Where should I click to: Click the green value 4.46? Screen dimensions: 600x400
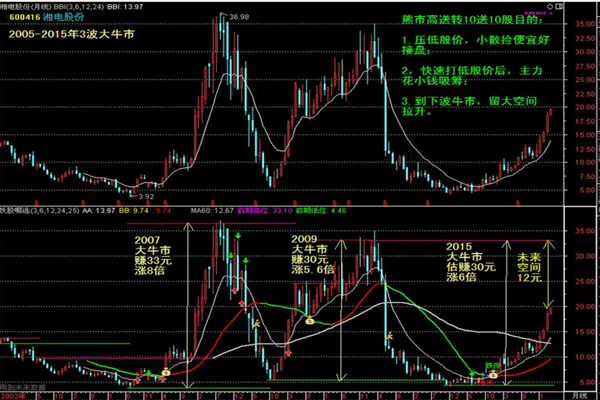tap(338, 211)
